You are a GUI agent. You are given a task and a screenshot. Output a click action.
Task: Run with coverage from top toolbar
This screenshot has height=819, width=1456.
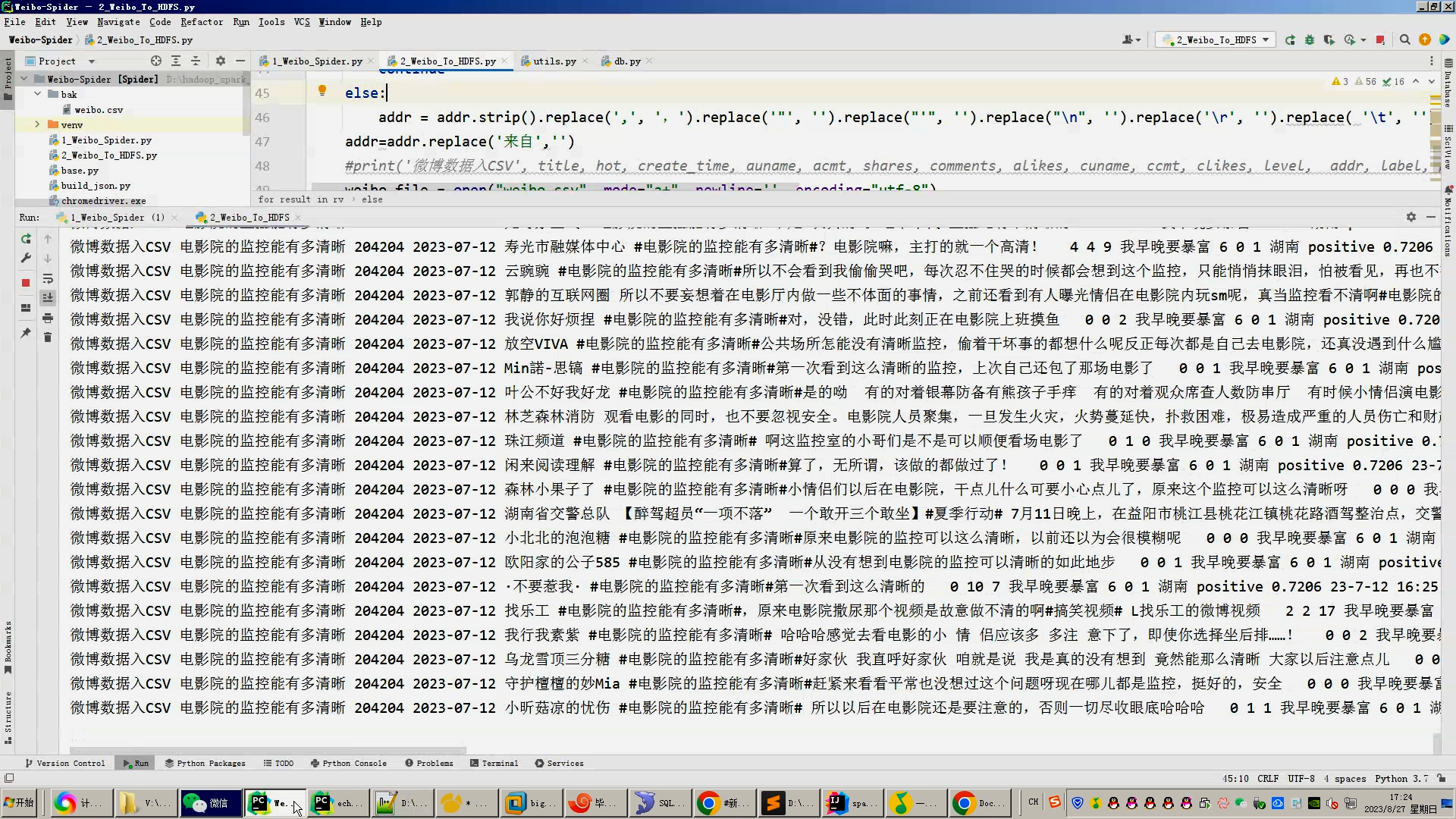[1329, 40]
